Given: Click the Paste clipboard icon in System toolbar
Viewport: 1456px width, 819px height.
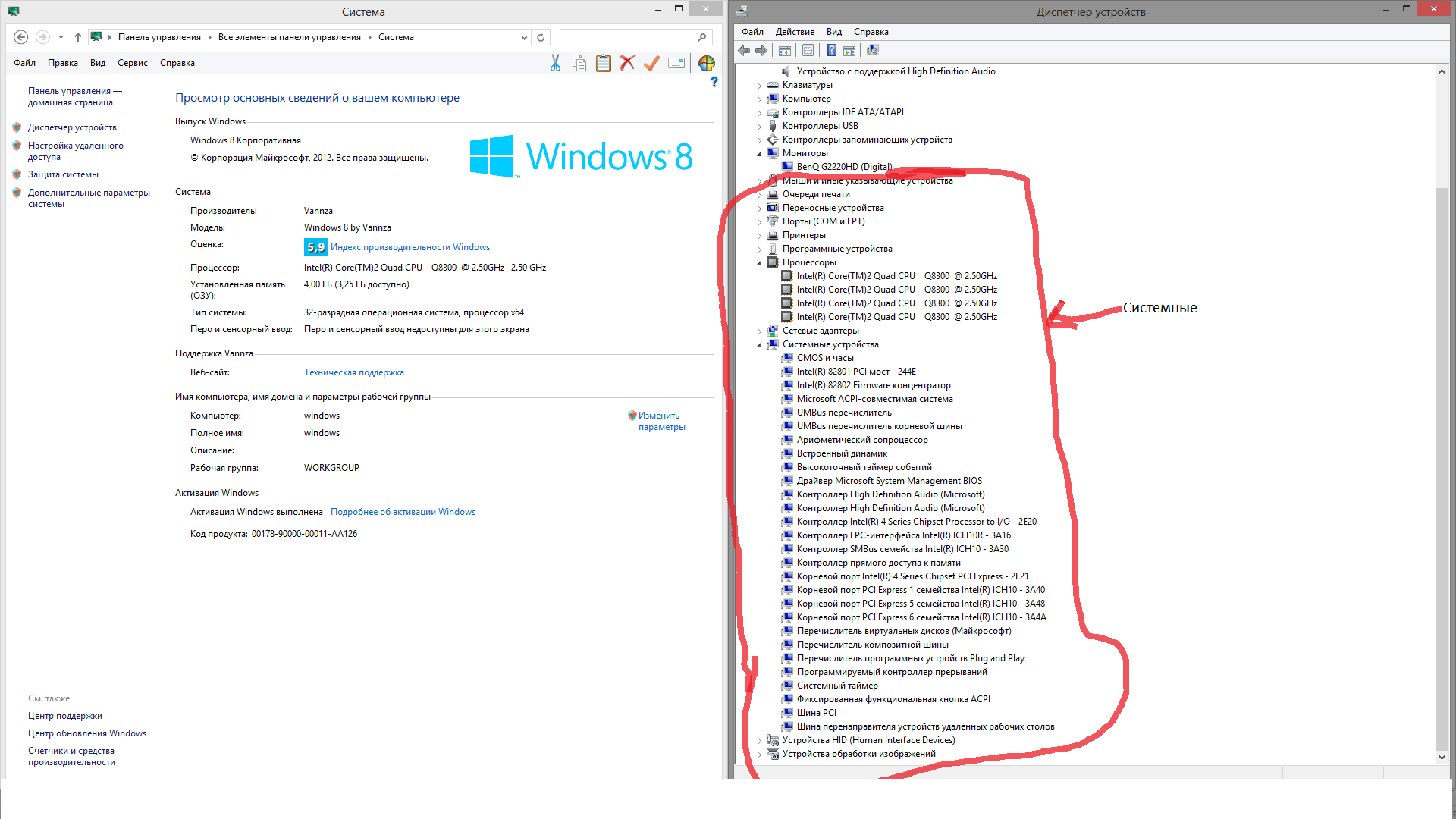Looking at the screenshot, I should point(604,64).
